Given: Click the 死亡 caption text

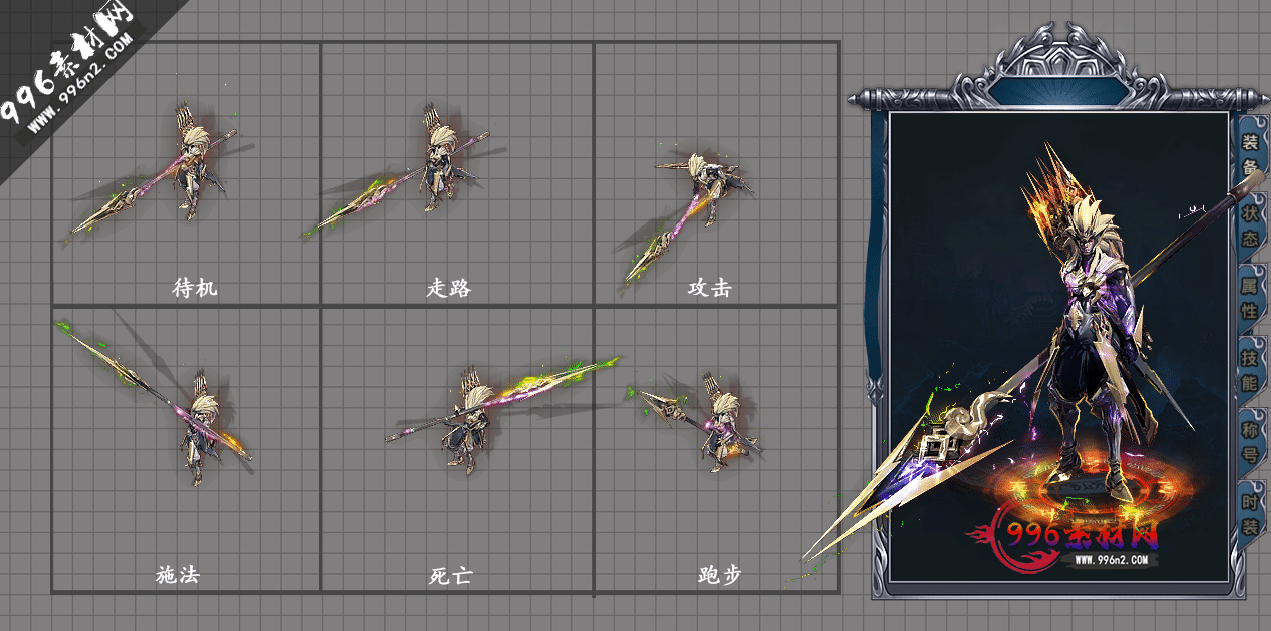Looking at the screenshot, I should 449,576.
